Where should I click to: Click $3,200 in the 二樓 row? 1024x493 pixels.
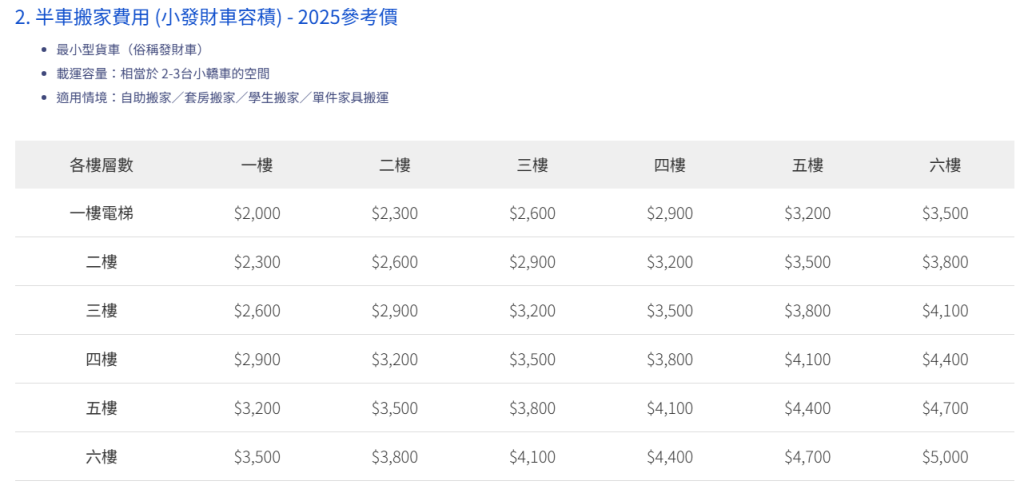pyautogui.click(x=670, y=262)
